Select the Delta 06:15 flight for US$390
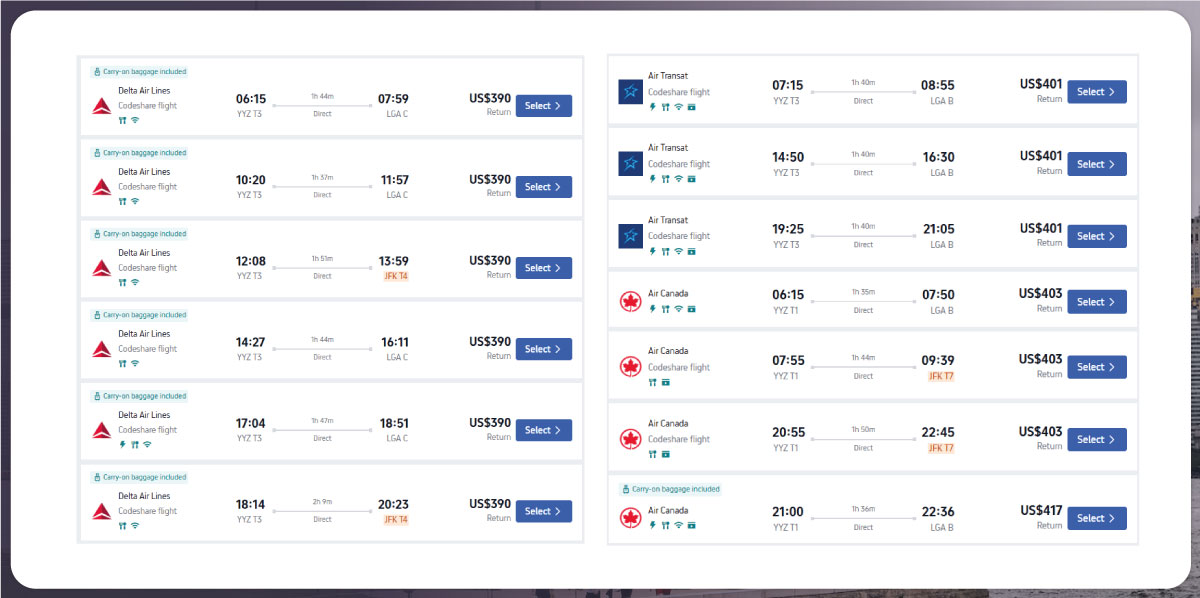Image resolution: width=1200 pixels, height=598 pixels. tap(543, 106)
